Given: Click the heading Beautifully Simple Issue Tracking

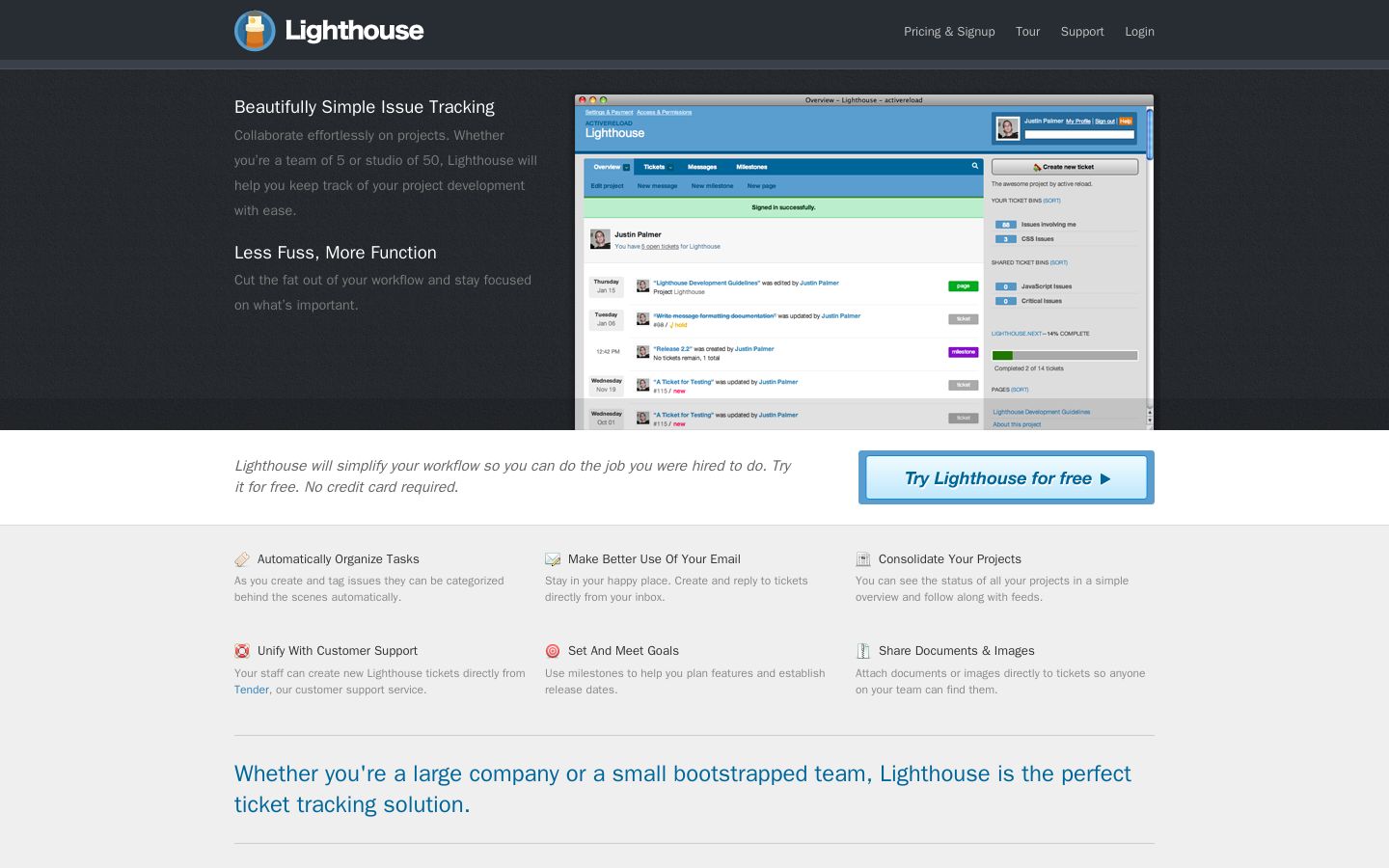Looking at the screenshot, I should (365, 107).
